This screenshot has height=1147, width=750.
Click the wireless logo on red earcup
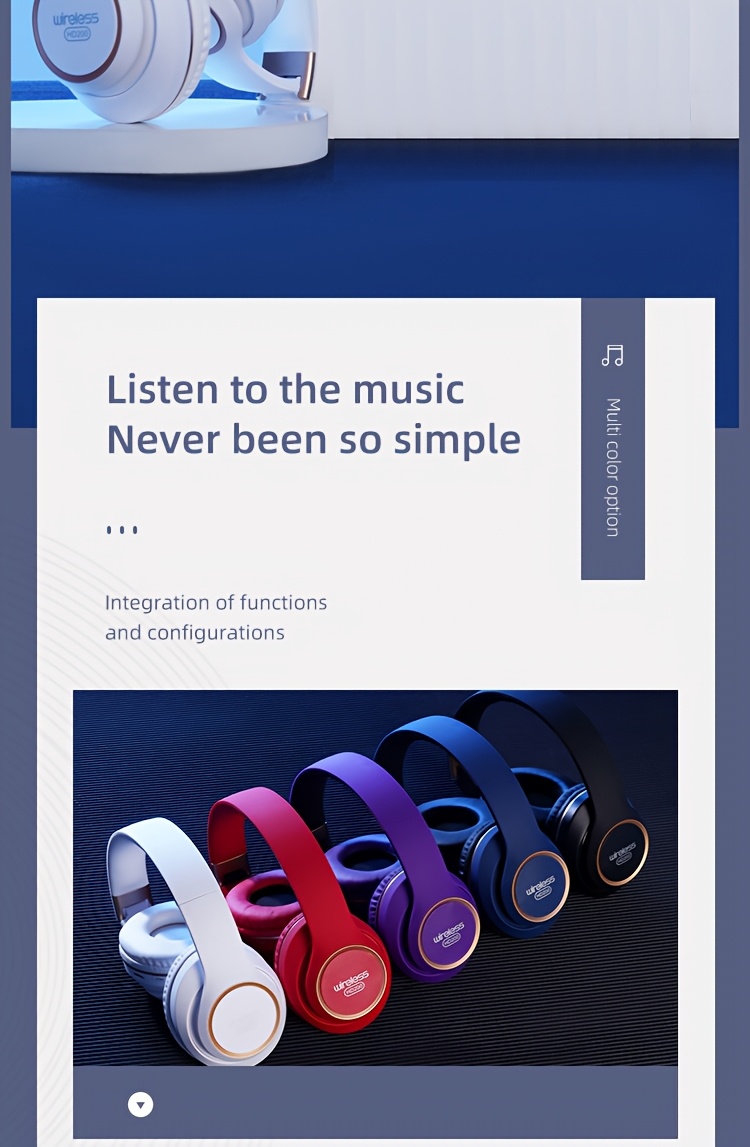point(352,982)
